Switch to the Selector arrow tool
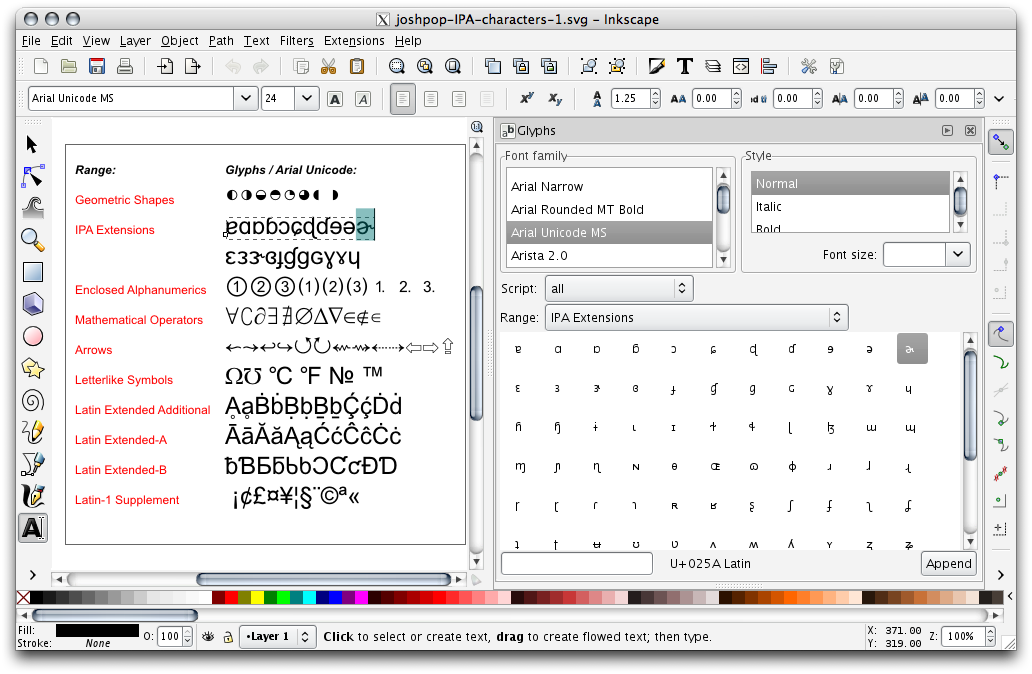1032x674 pixels. tap(31, 142)
